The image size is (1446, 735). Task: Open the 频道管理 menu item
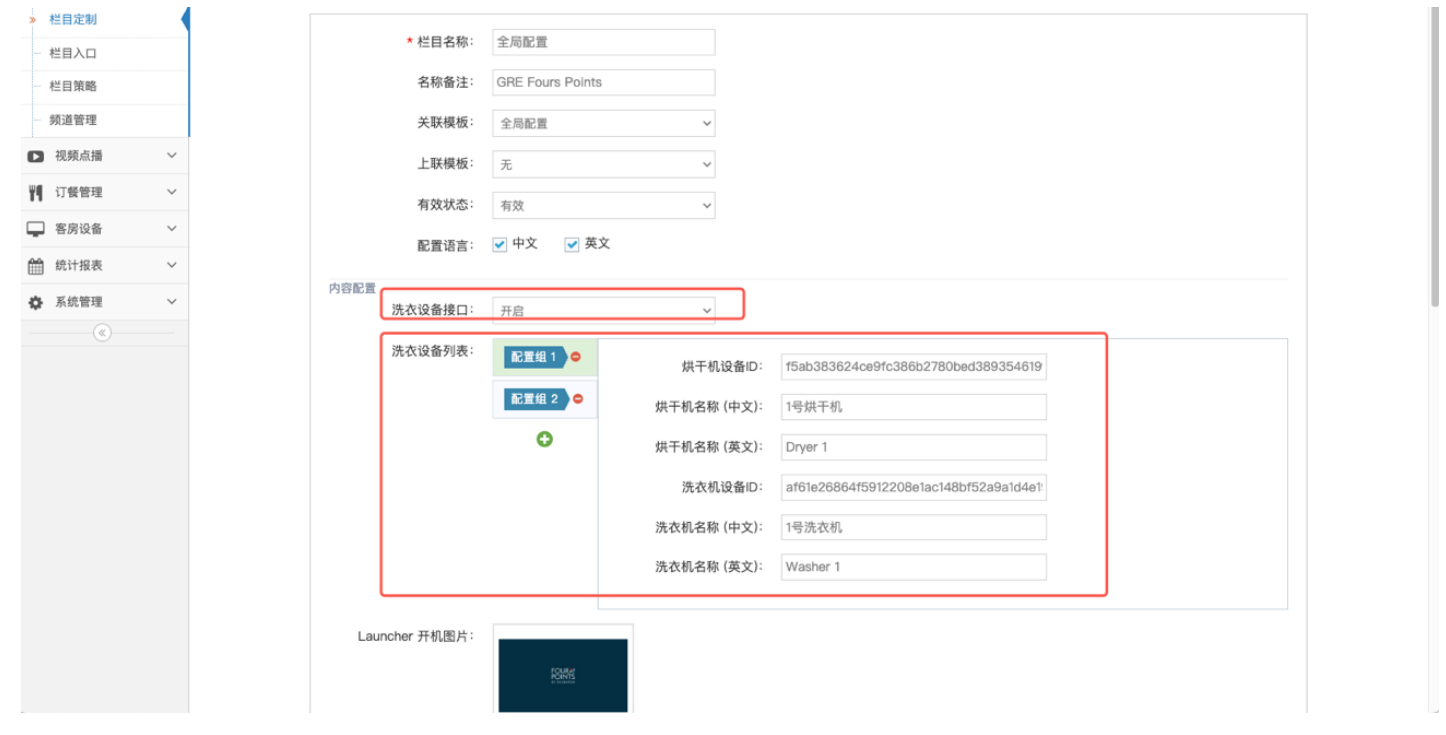pos(73,120)
